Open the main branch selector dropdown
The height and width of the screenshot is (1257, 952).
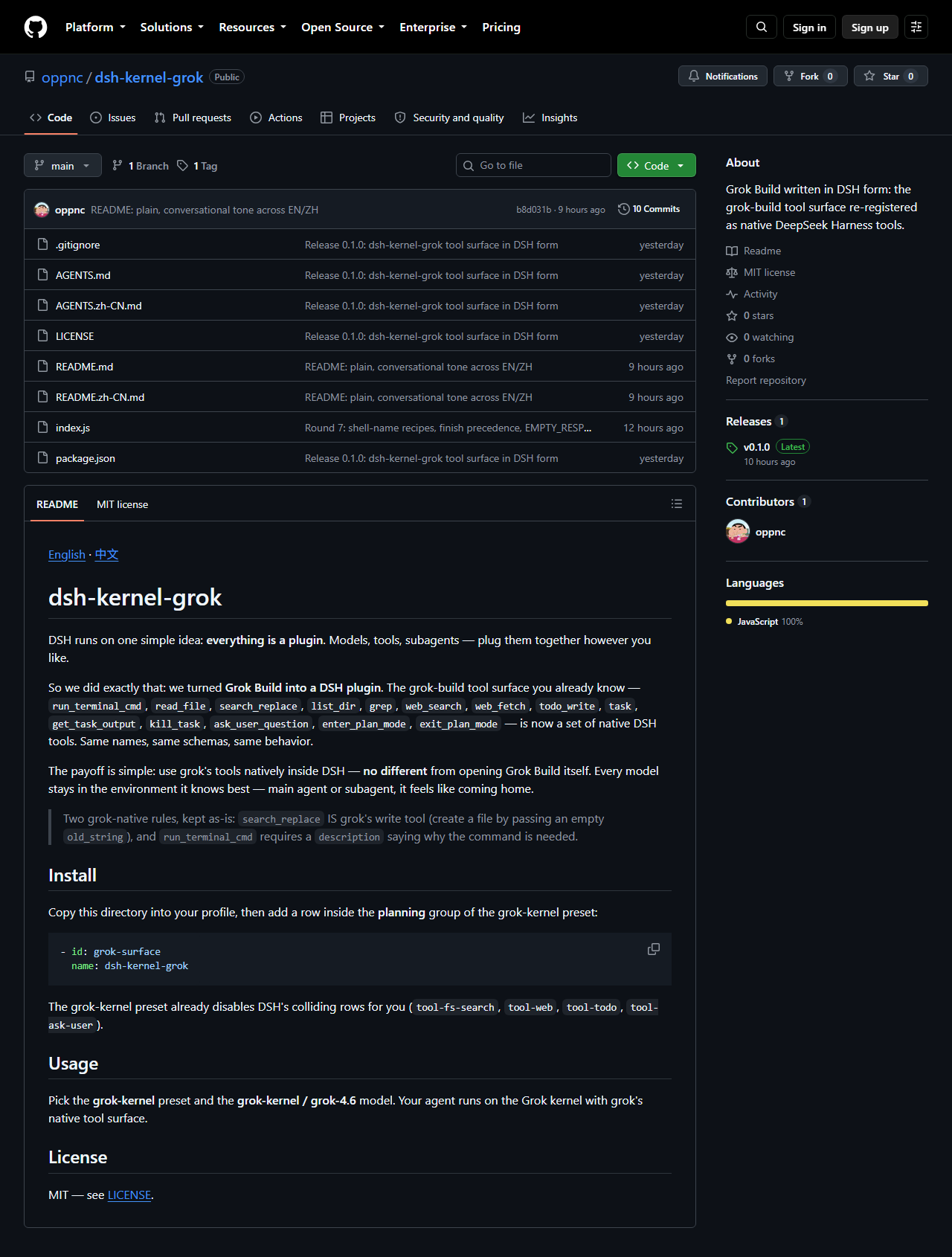pyautogui.click(x=62, y=165)
